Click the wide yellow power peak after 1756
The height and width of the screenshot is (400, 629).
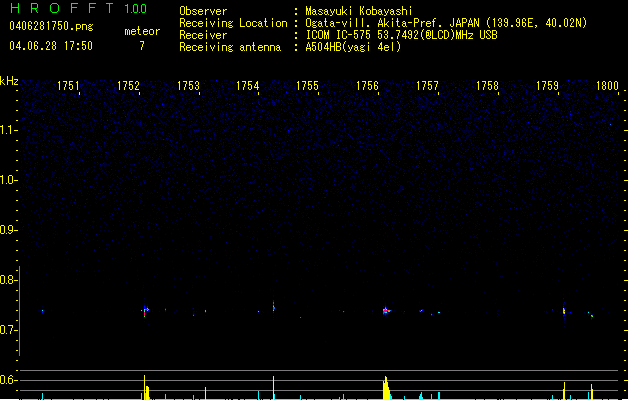(x=386, y=388)
